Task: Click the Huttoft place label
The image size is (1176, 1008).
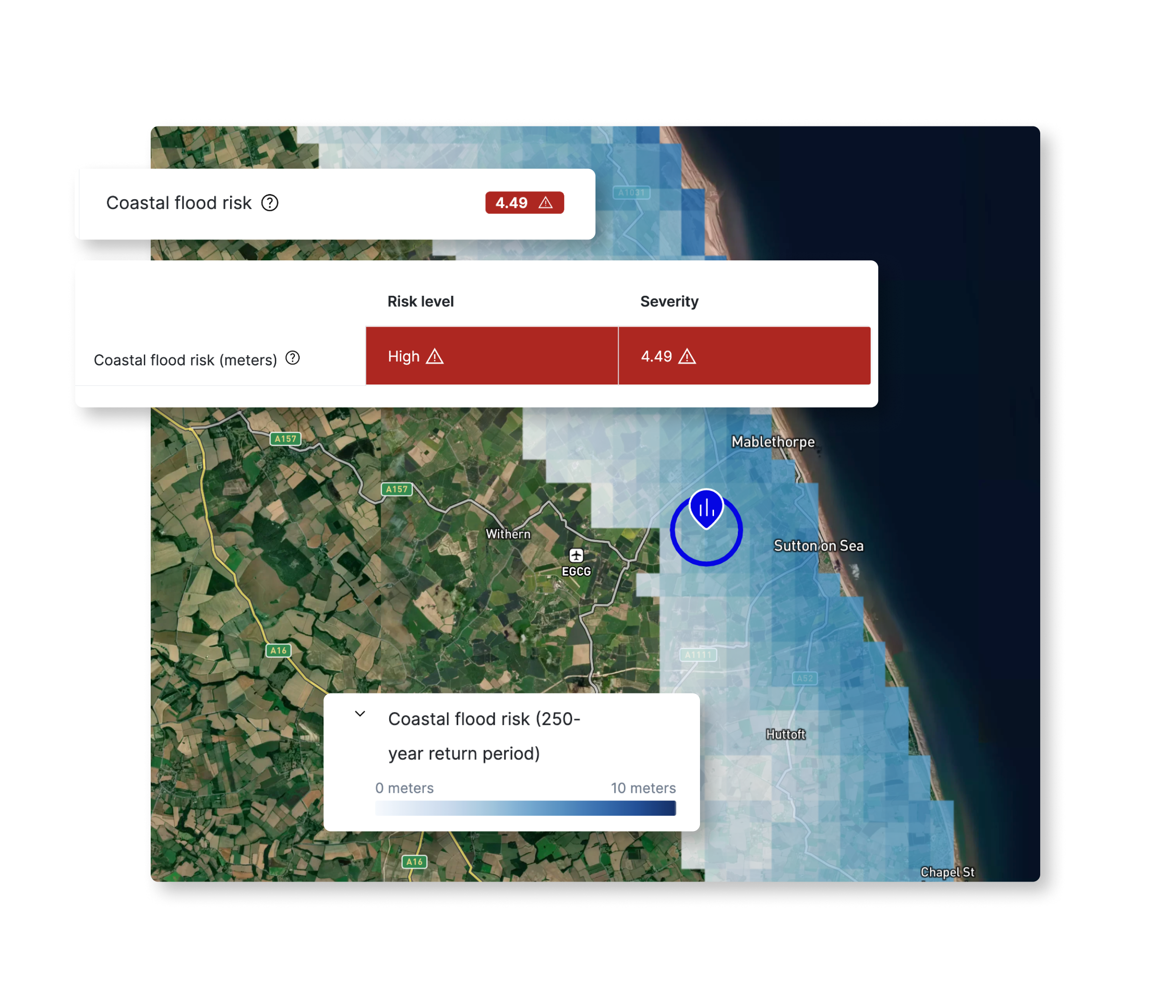Action: tap(785, 734)
